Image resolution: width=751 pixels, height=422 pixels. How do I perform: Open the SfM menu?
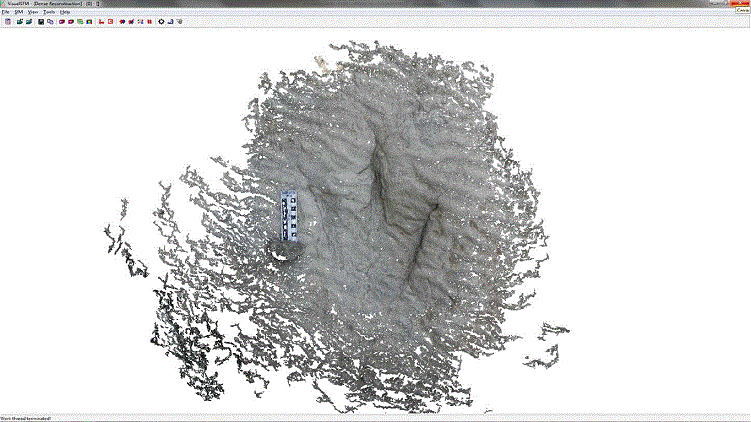(x=19, y=12)
